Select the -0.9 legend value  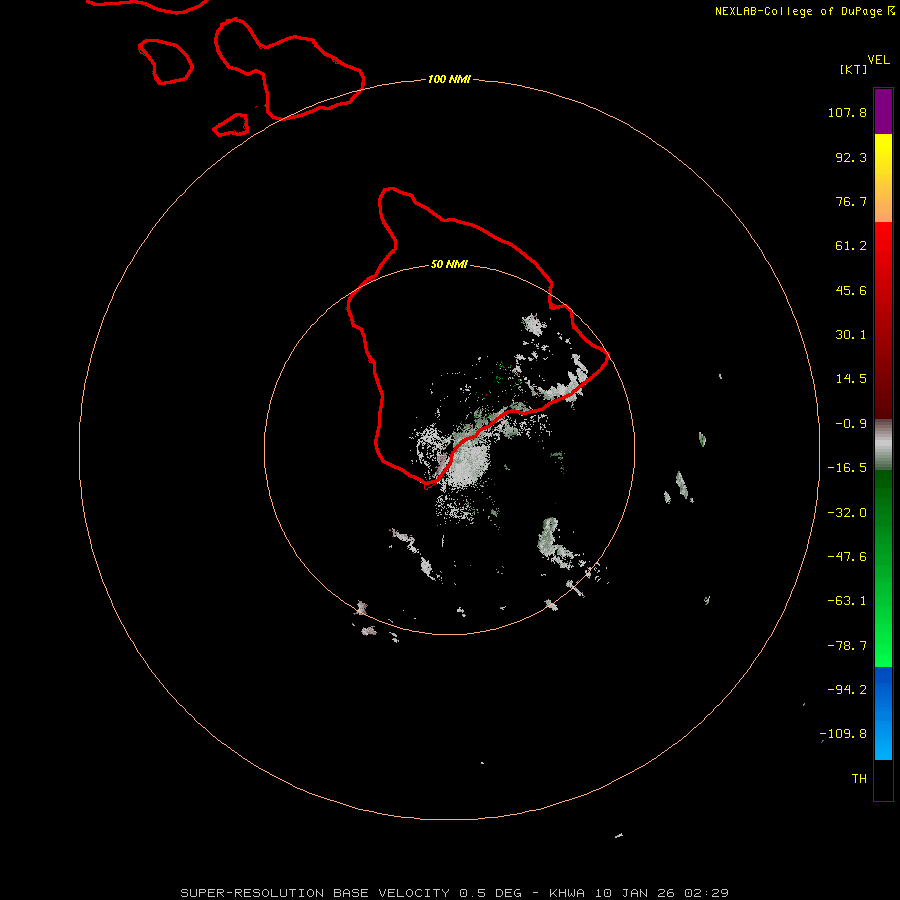851,424
